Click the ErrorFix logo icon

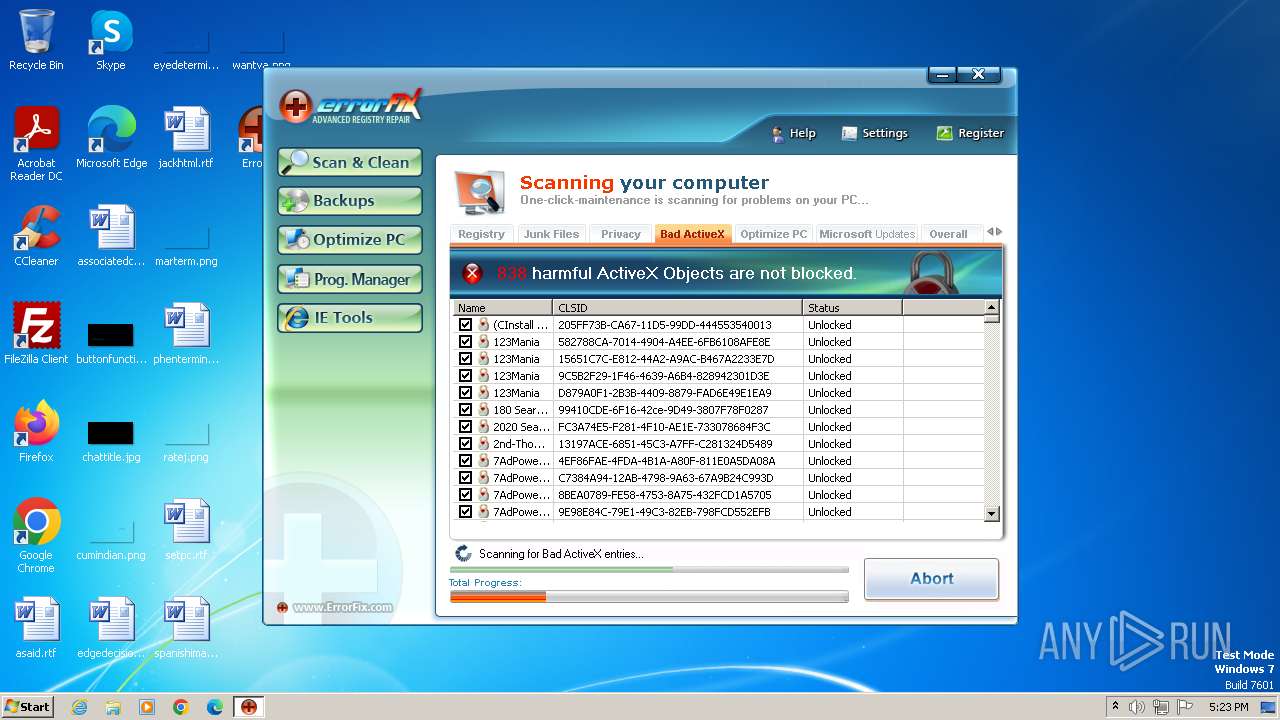pyautogui.click(x=295, y=106)
